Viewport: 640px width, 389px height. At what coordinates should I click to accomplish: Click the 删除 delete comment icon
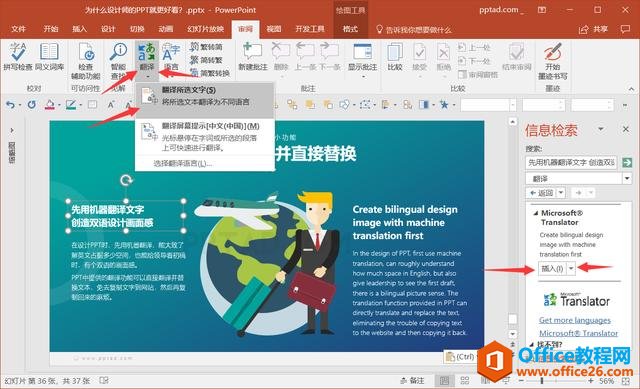click(x=281, y=51)
